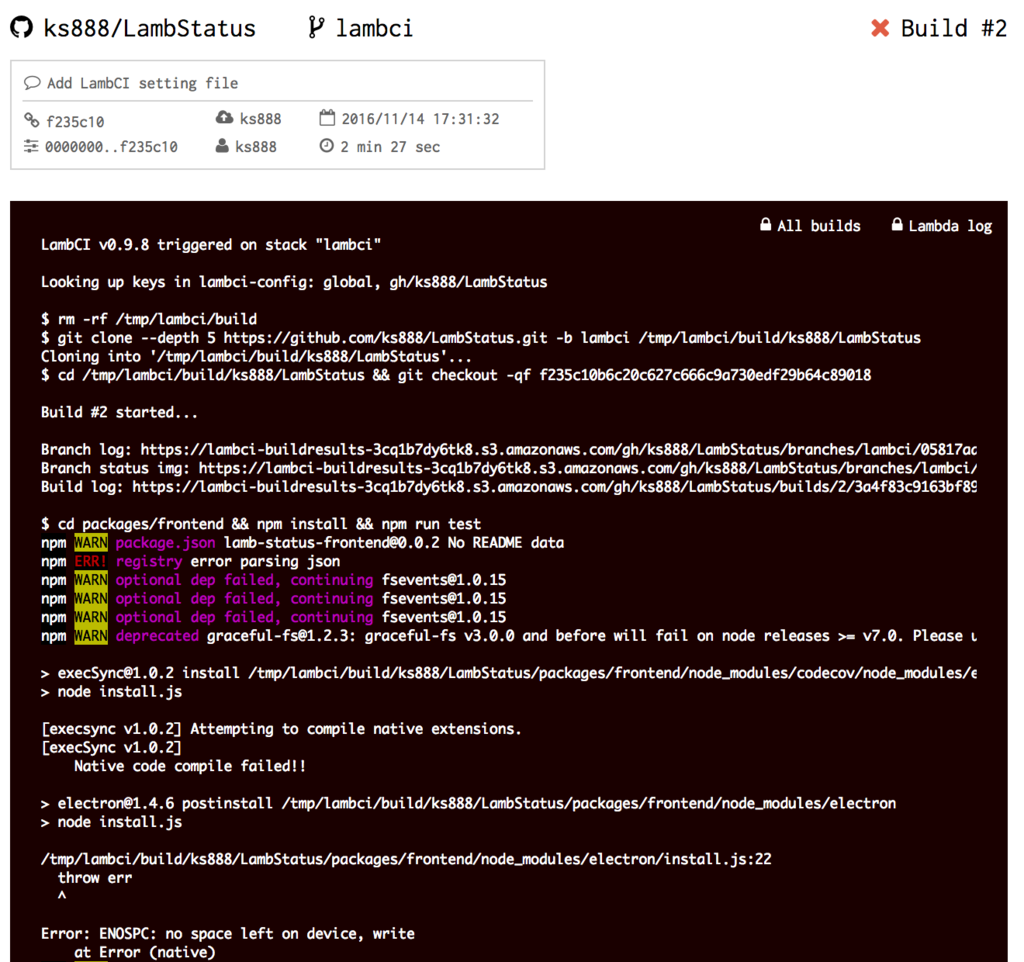The width and height of the screenshot is (1024, 962).
Task: Click the 'Looking up keys in lambci-config' line
Action: (x=294, y=282)
